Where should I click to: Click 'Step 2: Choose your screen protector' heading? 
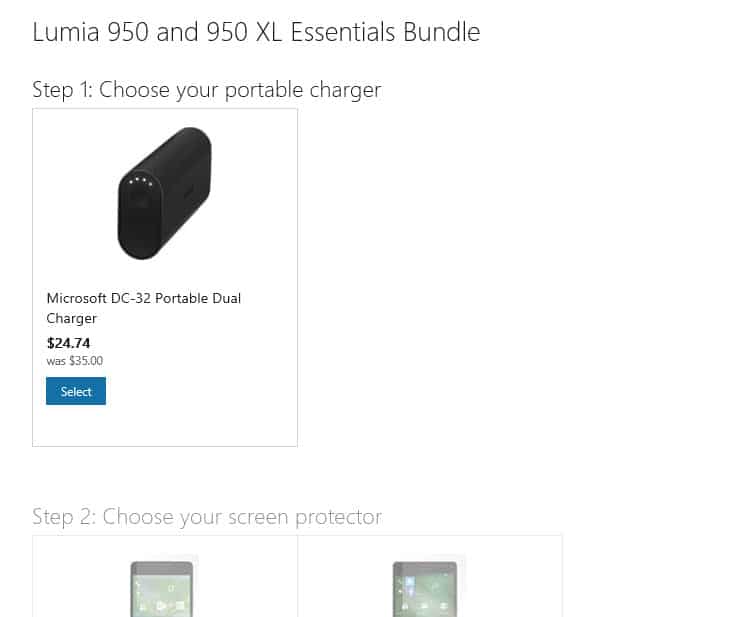(207, 517)
